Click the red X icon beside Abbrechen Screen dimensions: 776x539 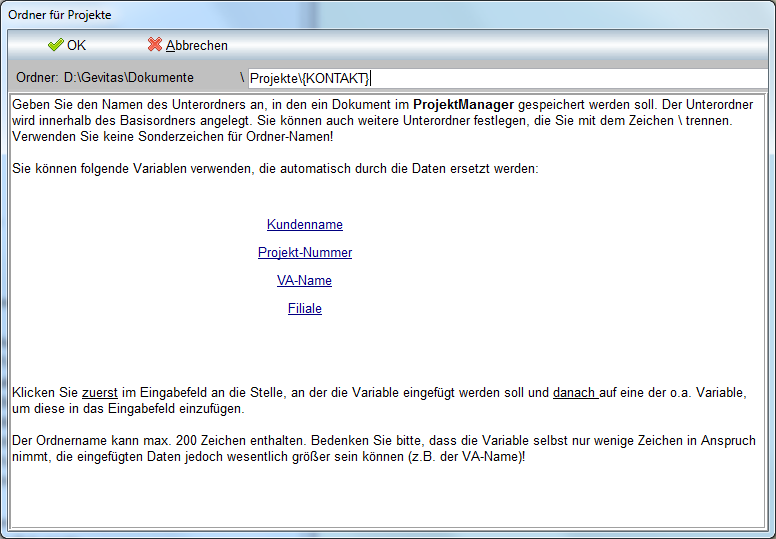(x=154, y=45)
